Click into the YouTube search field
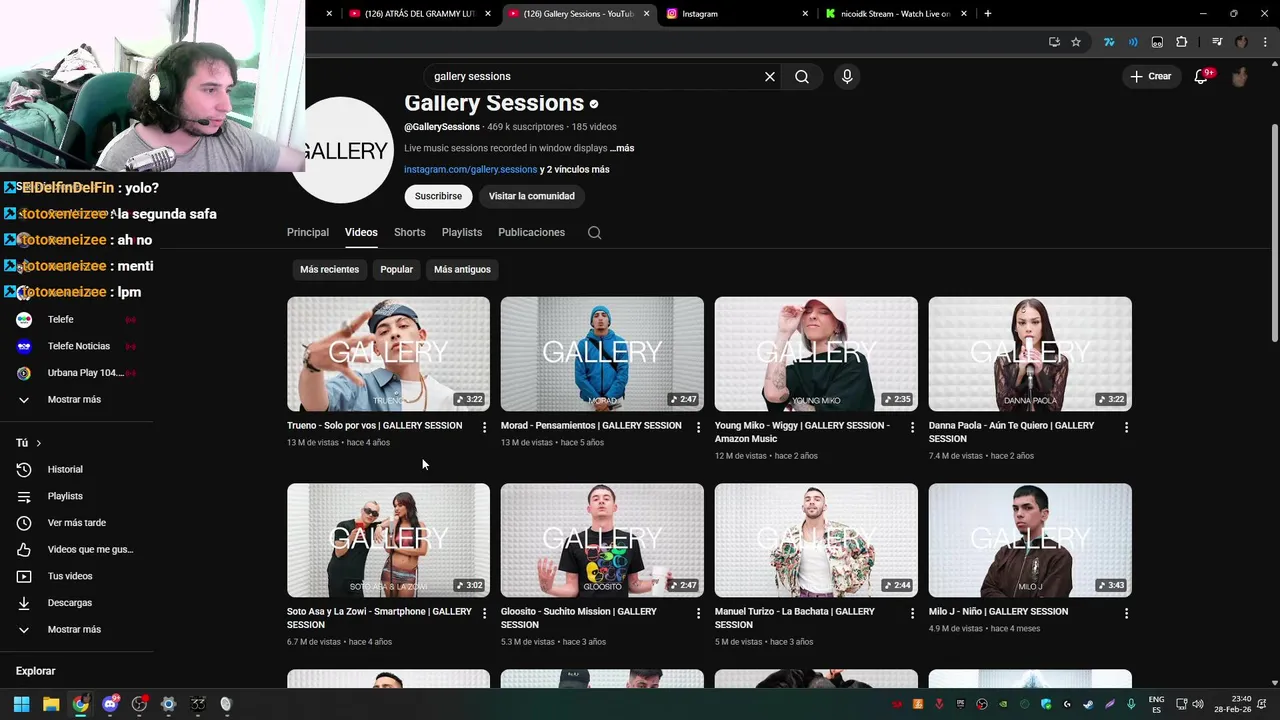This screenshot has width=1280, height=720. [595, 76]
